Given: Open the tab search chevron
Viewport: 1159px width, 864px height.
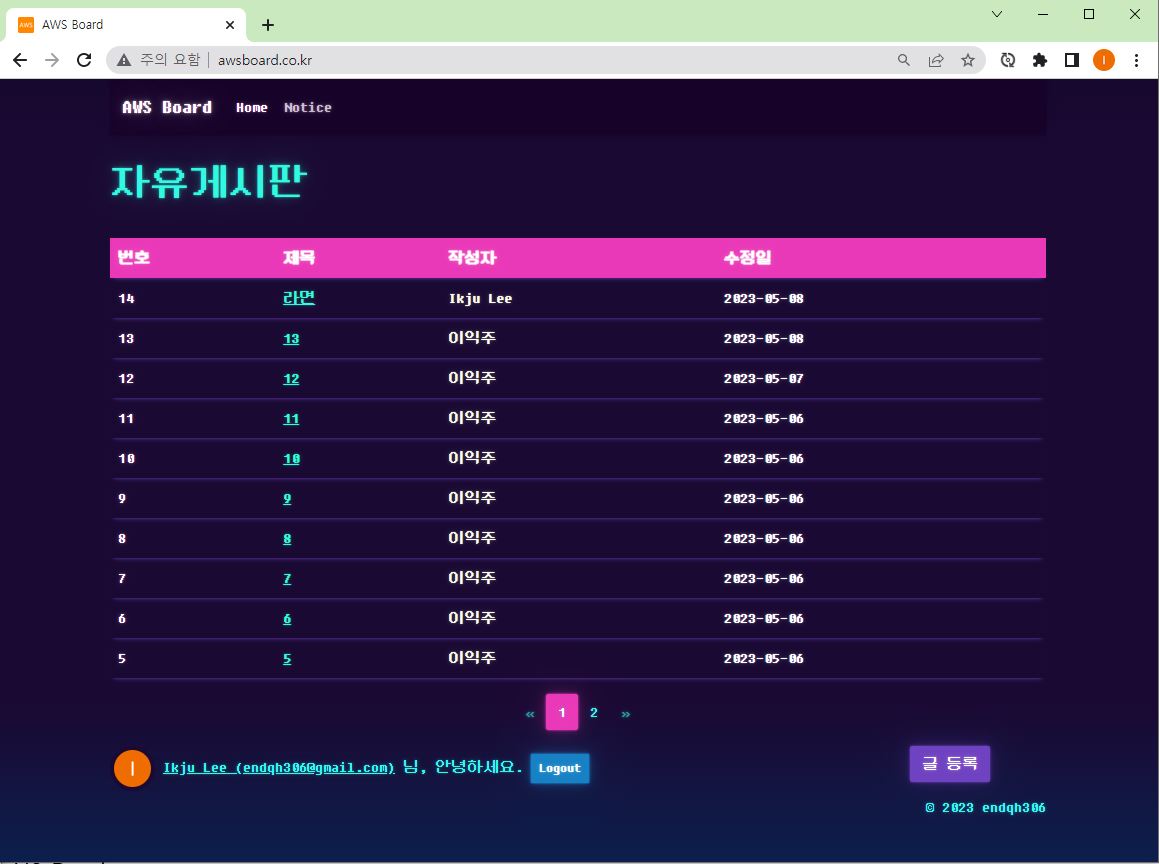Looking at the screenshot, I should point(996,14).
